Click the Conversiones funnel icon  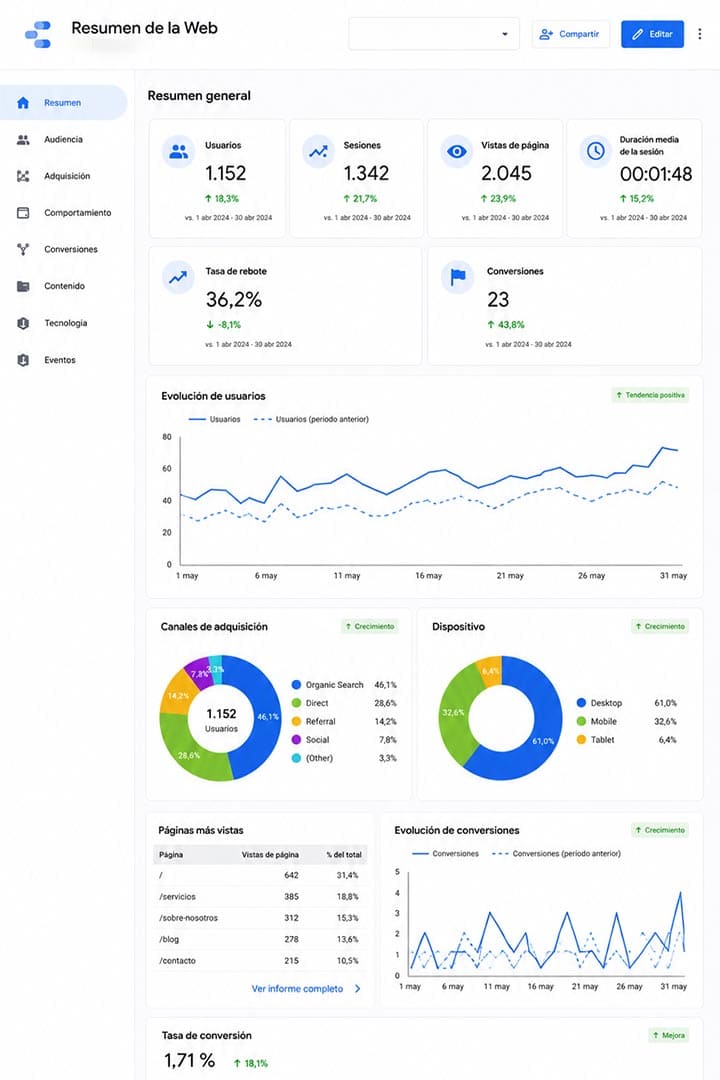(x=23, y=249)
